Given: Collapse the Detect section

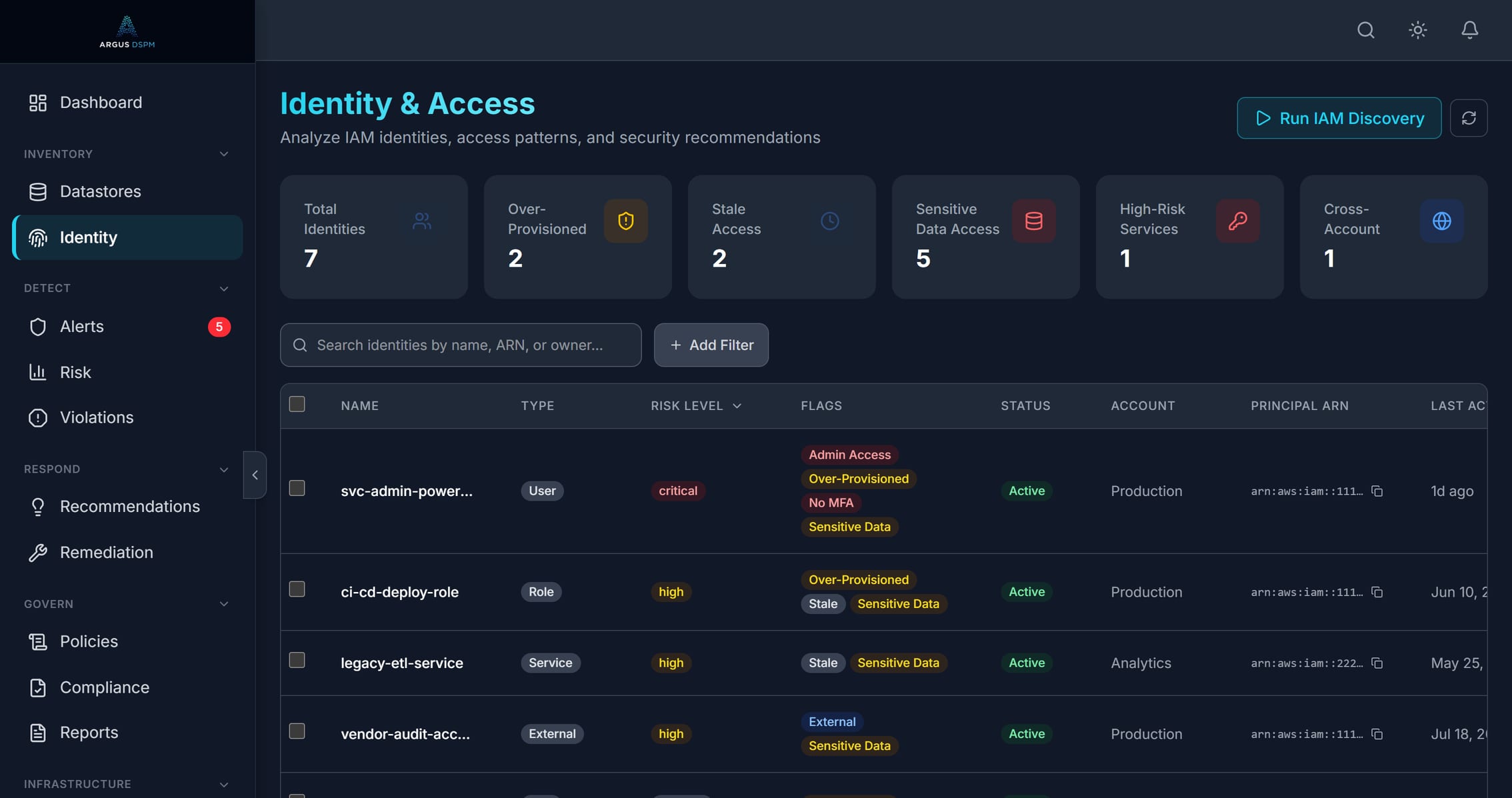Looking at the screenshot, I should coord(224,289).
